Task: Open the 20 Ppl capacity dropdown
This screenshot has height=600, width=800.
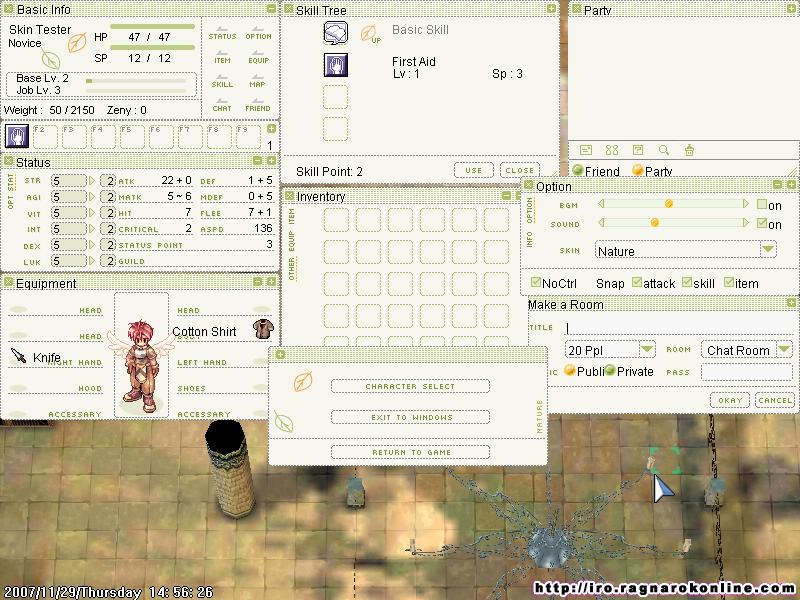Action: tap(647, 349)
